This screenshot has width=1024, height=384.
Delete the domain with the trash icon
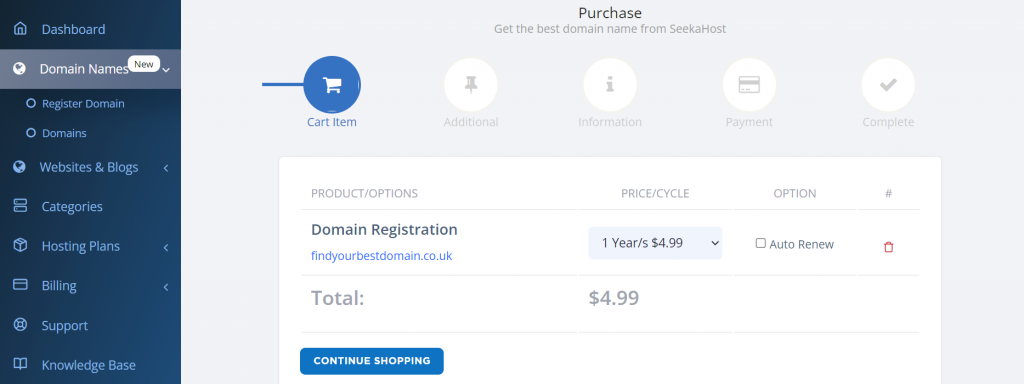click(888, 247)
